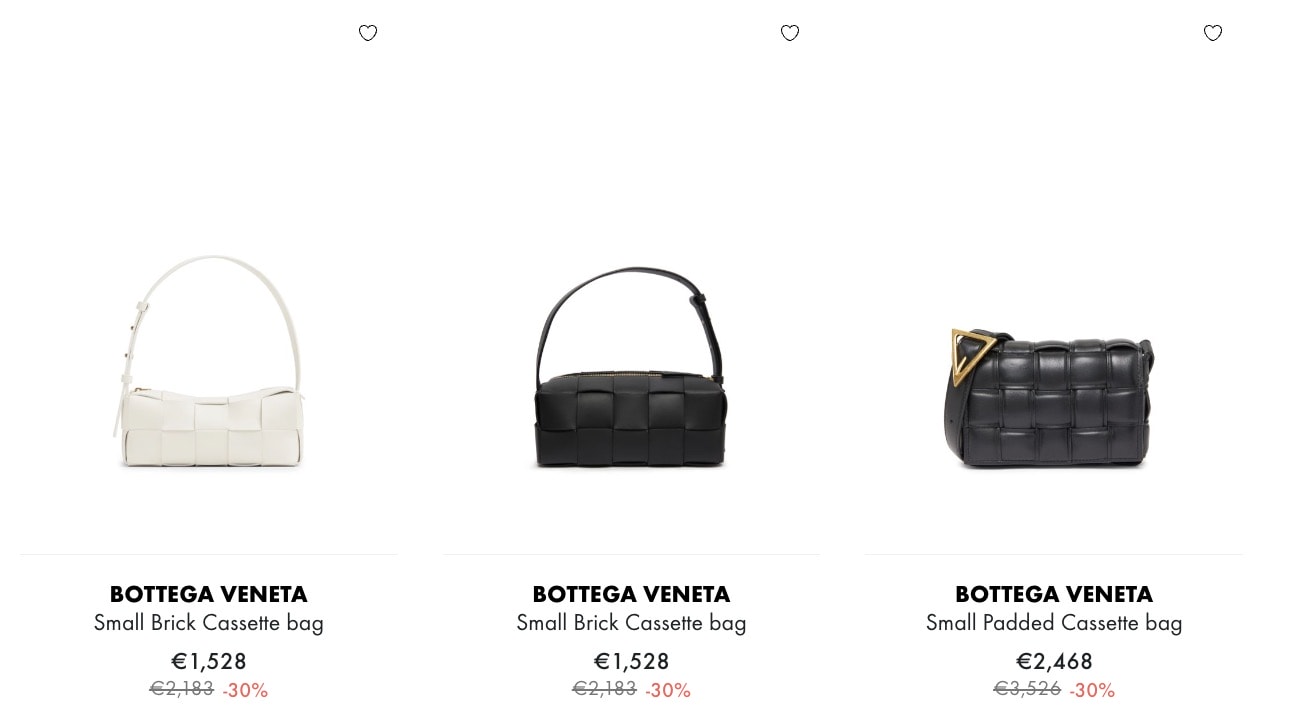
Task: Click the crossed-out €3,526 original price
Action: tap(1027, 689)
